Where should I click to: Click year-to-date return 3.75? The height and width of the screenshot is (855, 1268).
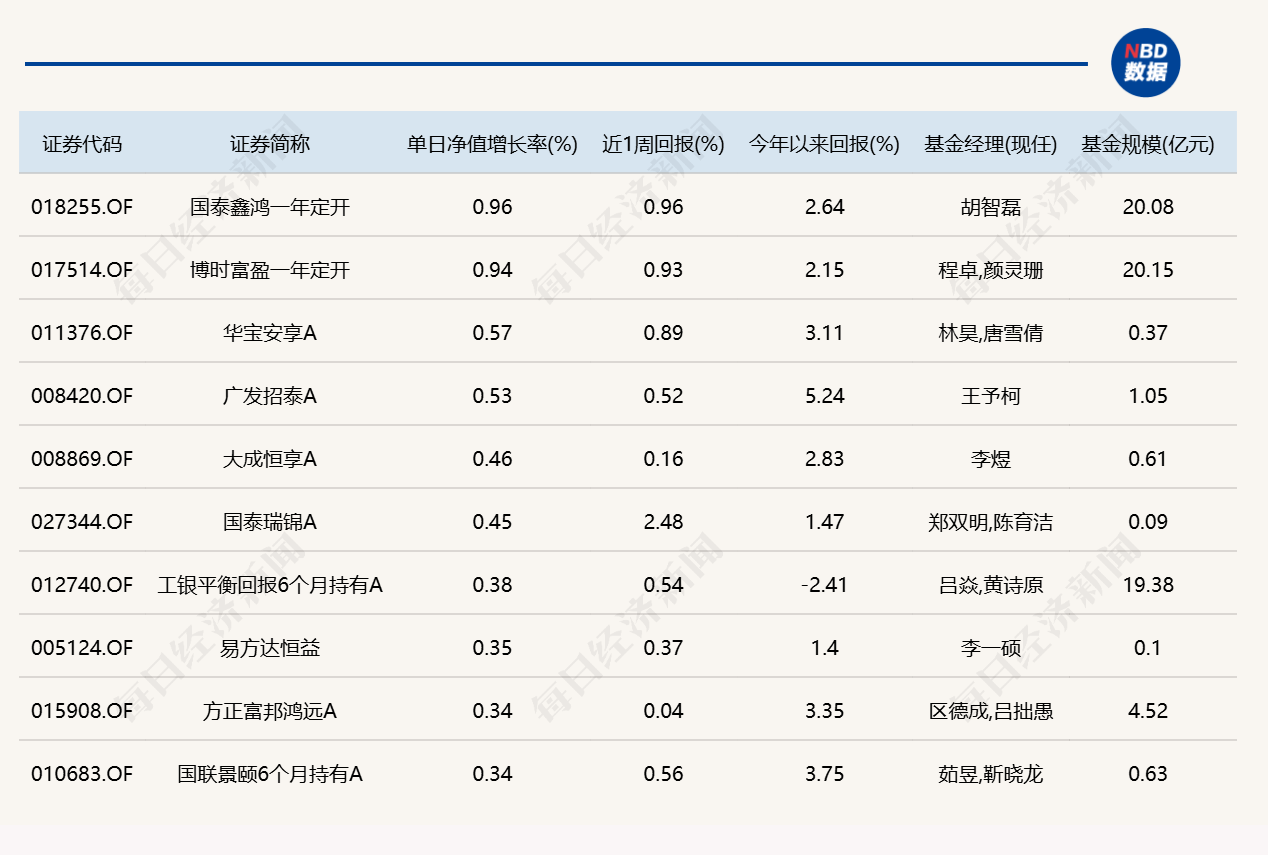pos(824,774)
